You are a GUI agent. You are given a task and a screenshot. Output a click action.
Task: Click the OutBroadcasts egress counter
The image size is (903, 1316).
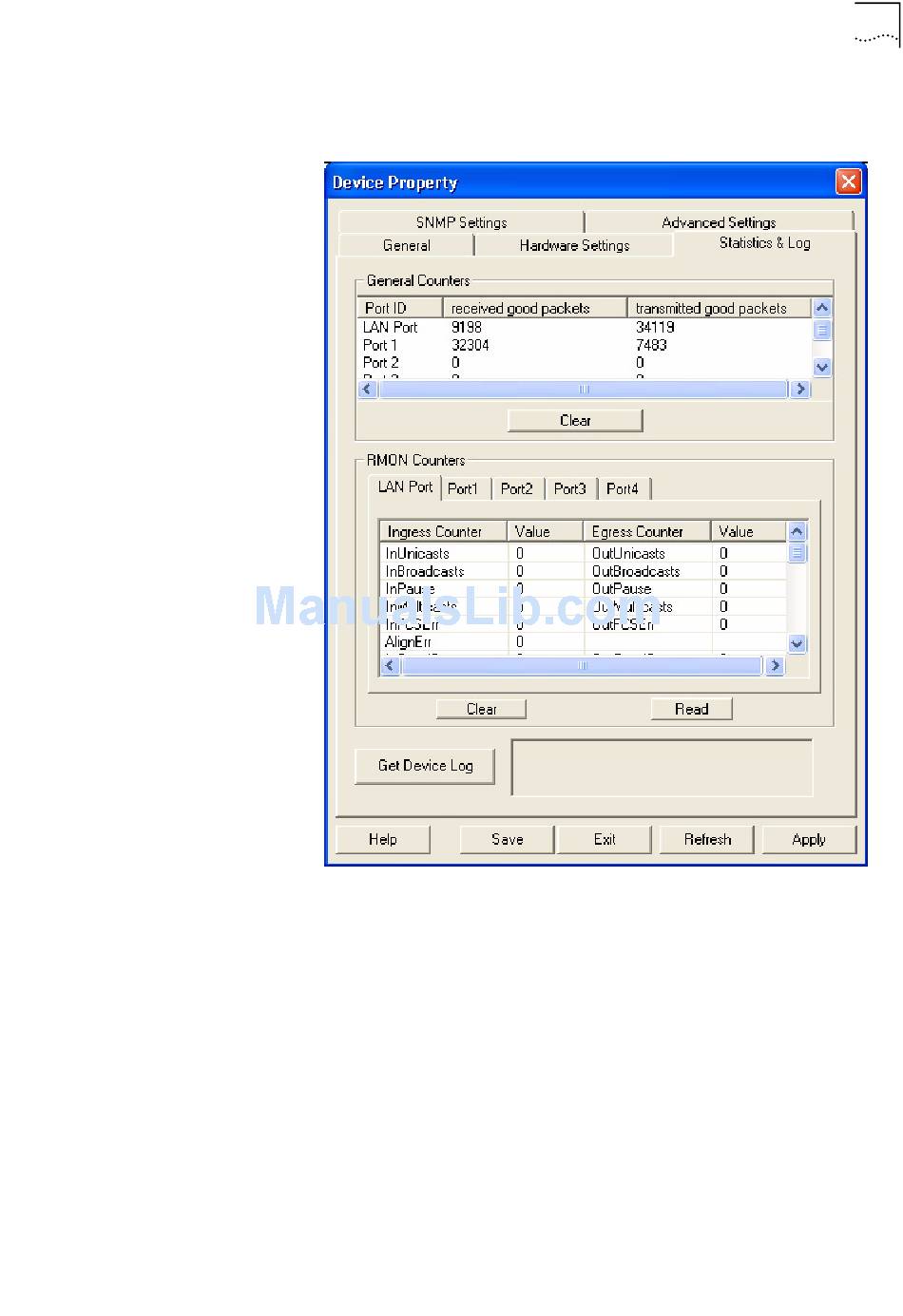pos(636,571)
